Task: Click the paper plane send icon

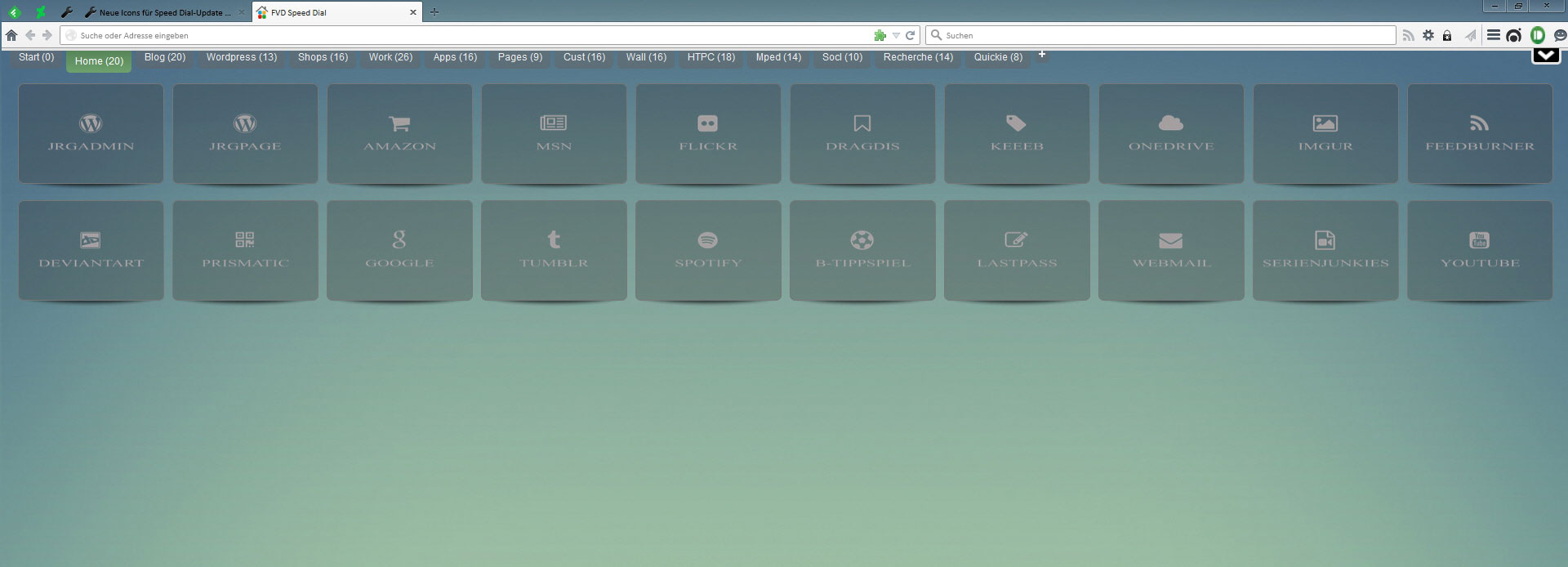Action: (1471, 35)
